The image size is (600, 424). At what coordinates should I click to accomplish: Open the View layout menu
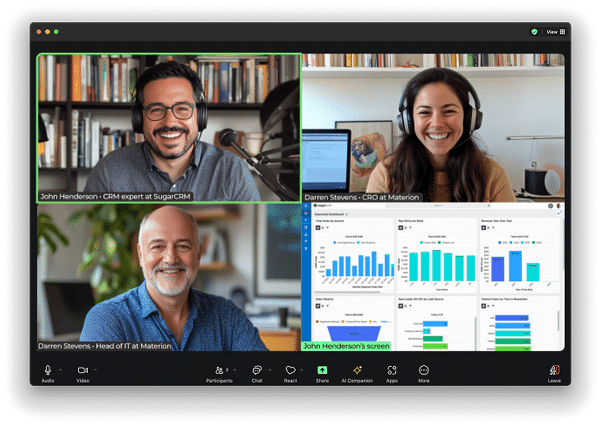point(555,32)
